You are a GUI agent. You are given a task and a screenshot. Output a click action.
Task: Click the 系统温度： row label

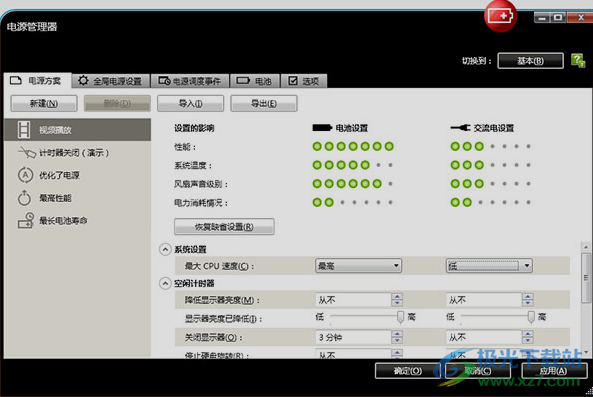coord(193,166)
